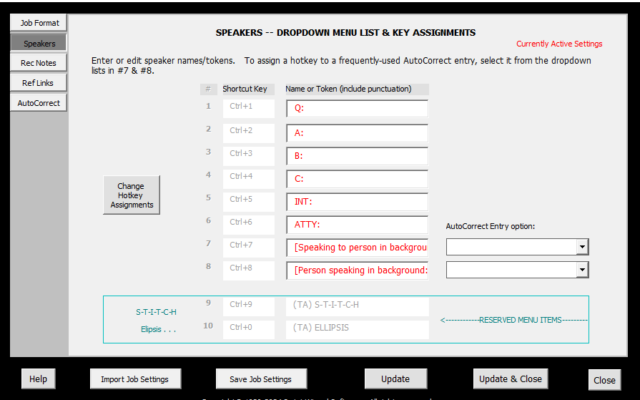Click the AutoCorrect Entry option label
640x400 pixels.
coord(490,226)
